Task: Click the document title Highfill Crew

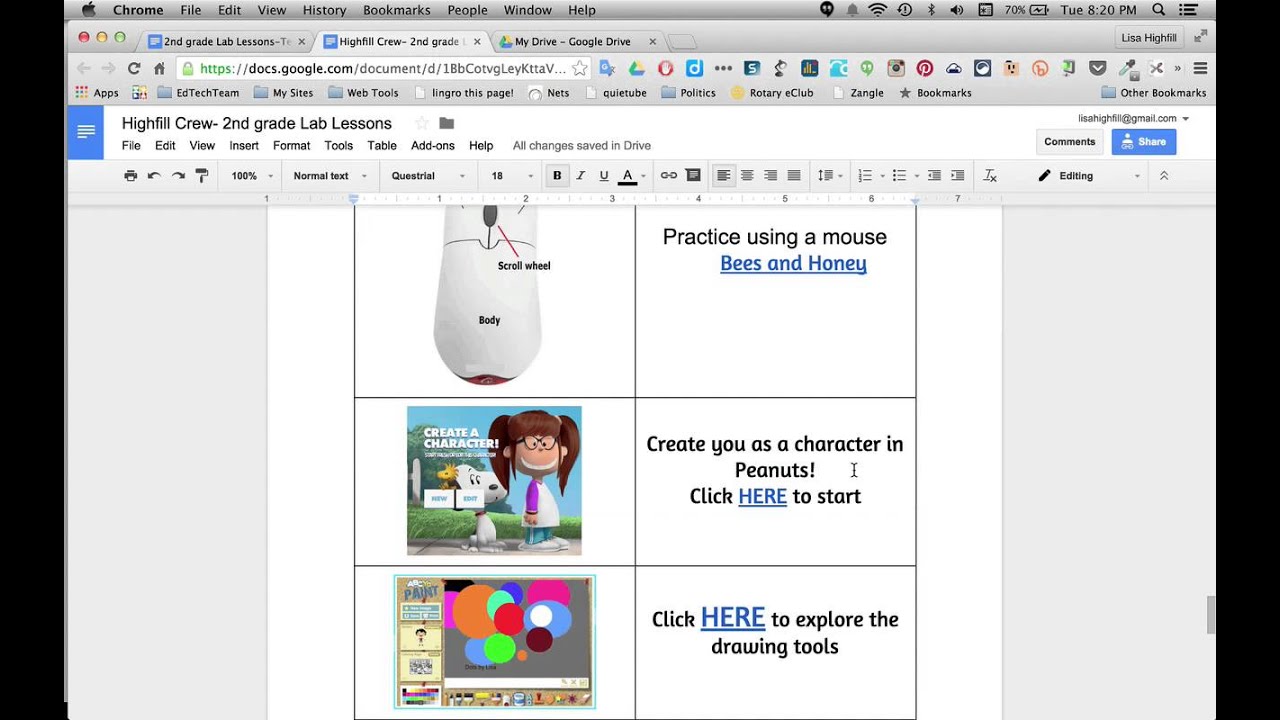Action: [257, 123]
